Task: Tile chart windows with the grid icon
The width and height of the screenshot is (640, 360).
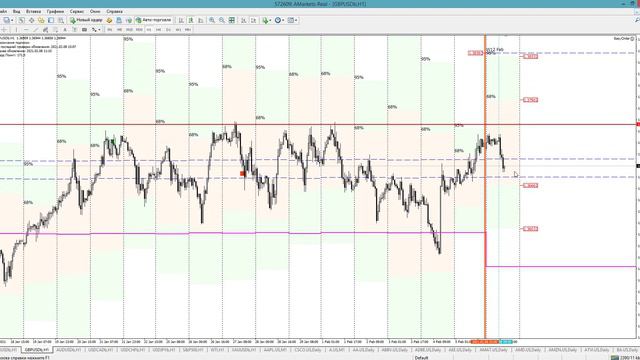Action: (x=231, y=20)
